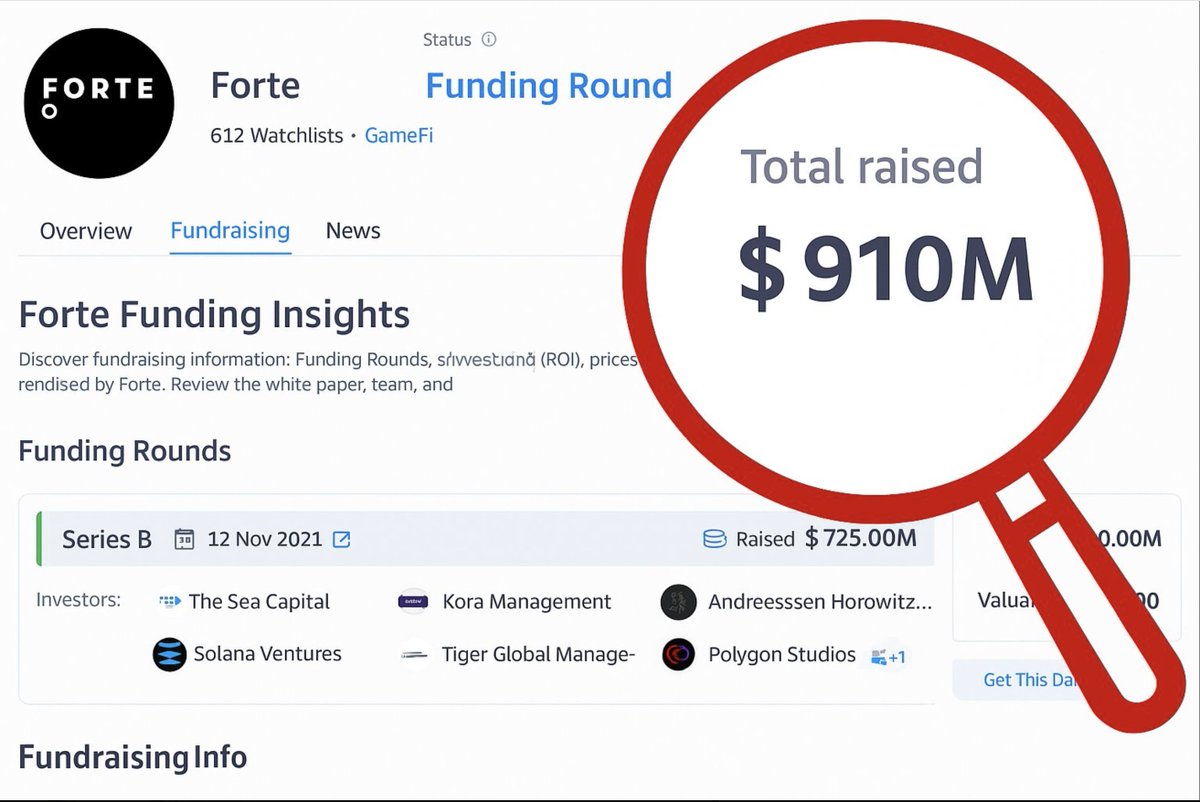The width and height of the screenshot is (1200, 802).
Task: Click the $910M total raised value
Action: [x=886, y=271]
